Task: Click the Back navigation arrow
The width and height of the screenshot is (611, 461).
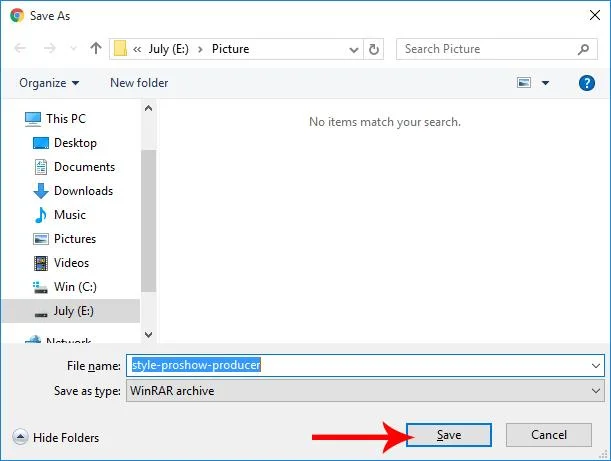Action: click(x=22, y=49)
